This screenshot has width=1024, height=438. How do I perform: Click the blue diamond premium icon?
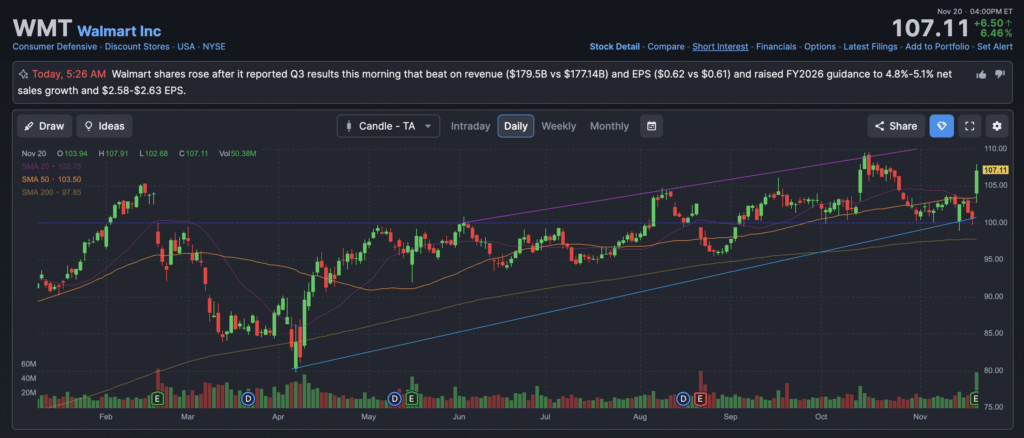pyautogui.click(x=941, y=126)
